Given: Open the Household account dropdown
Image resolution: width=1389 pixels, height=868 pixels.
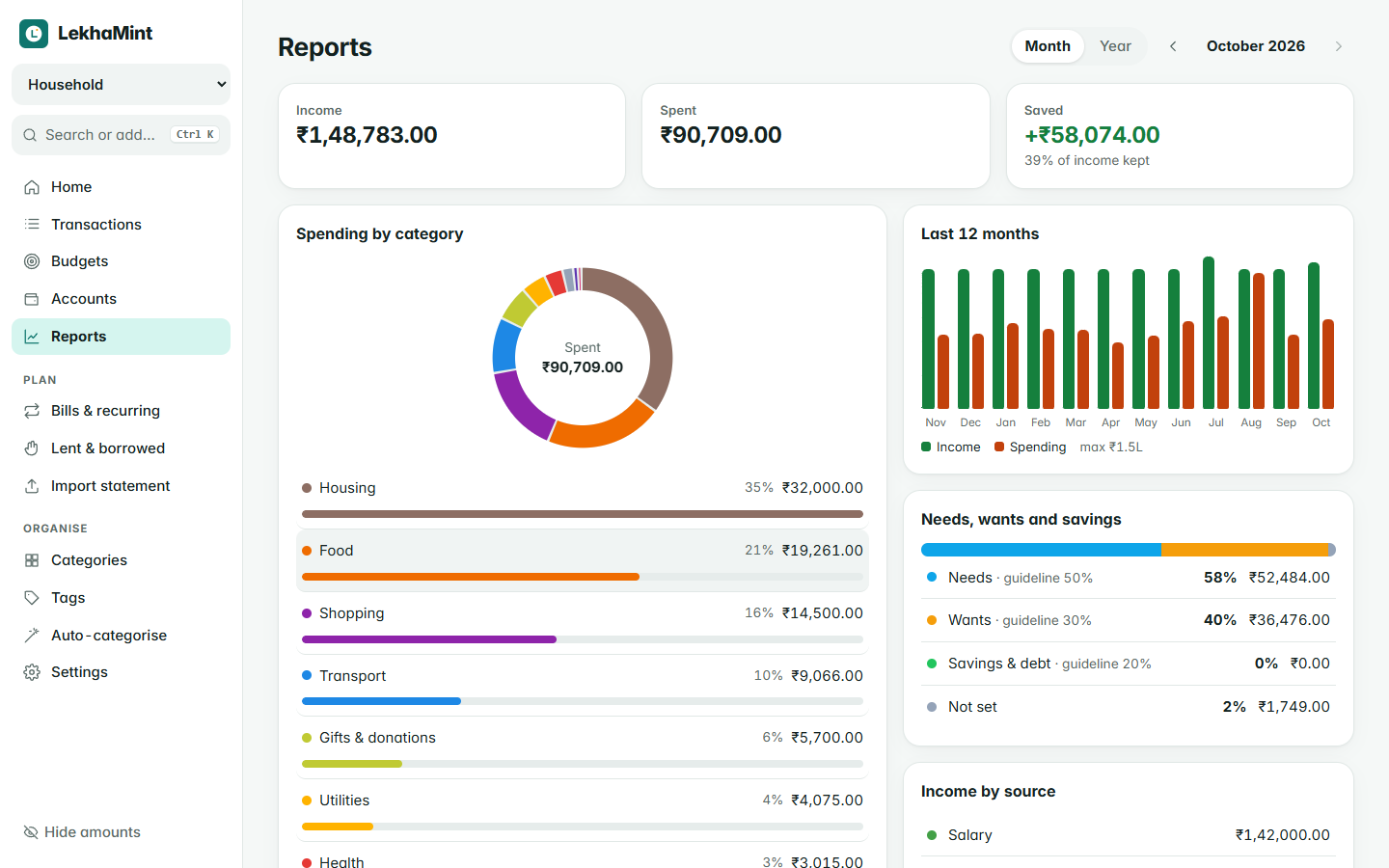Looking at the screenshot, I should (x=122, y=85).
